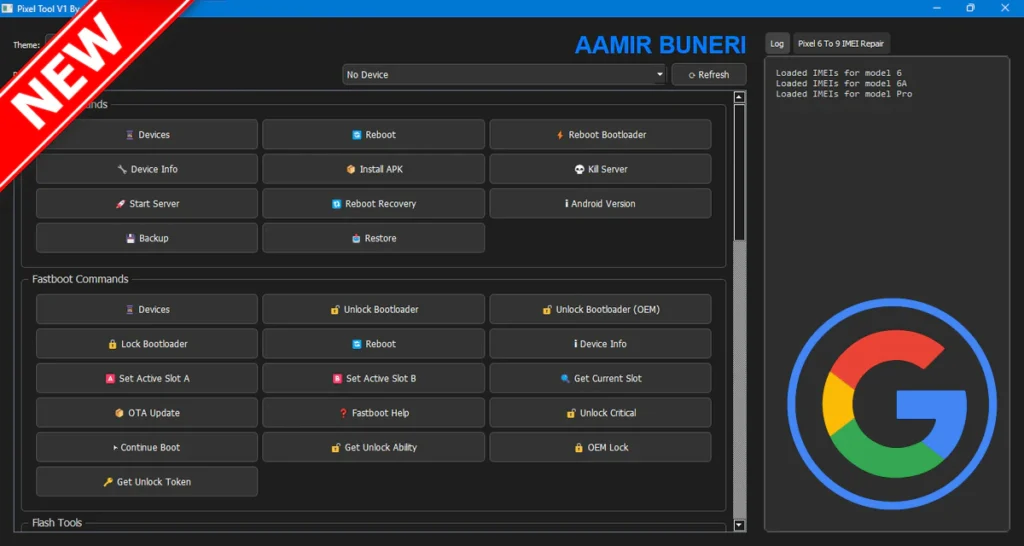This screenshot has height=546, width=1024.
Task: Click the vertical scrollbar thumb
Action: (739, 172)
